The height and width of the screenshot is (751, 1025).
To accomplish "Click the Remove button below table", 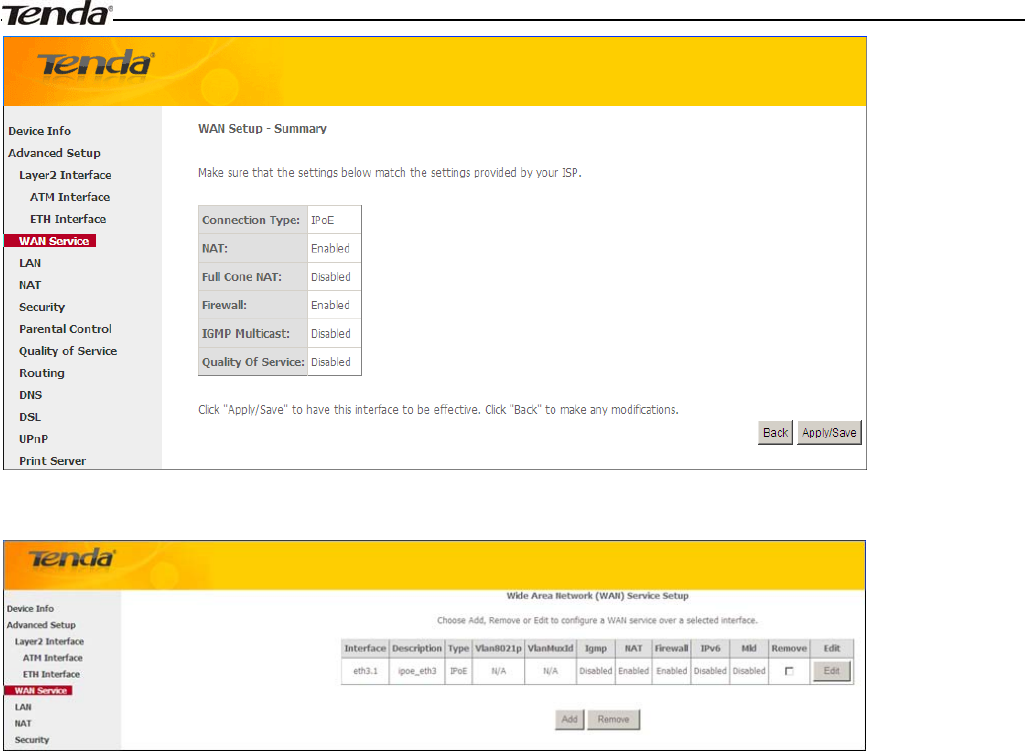I will (x=613, y=719).
